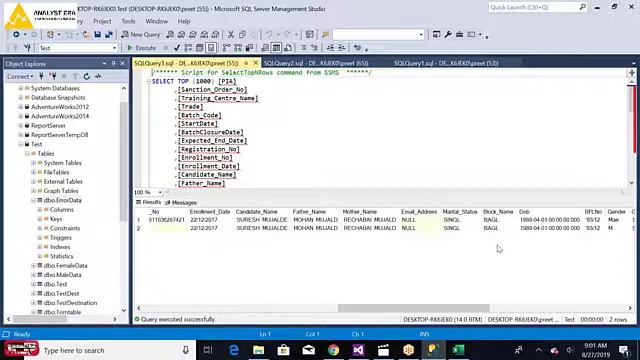Select the Triggers folder
Screen dimensions: 640x360
(x=61, y=238)
